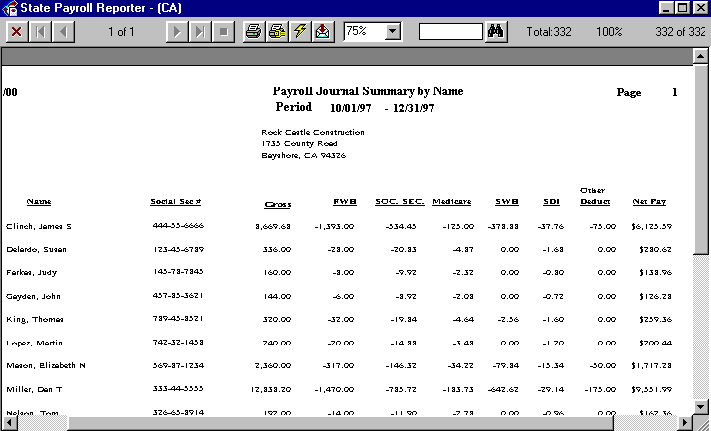Click FWH value -1,470.00

coord(334,389)
